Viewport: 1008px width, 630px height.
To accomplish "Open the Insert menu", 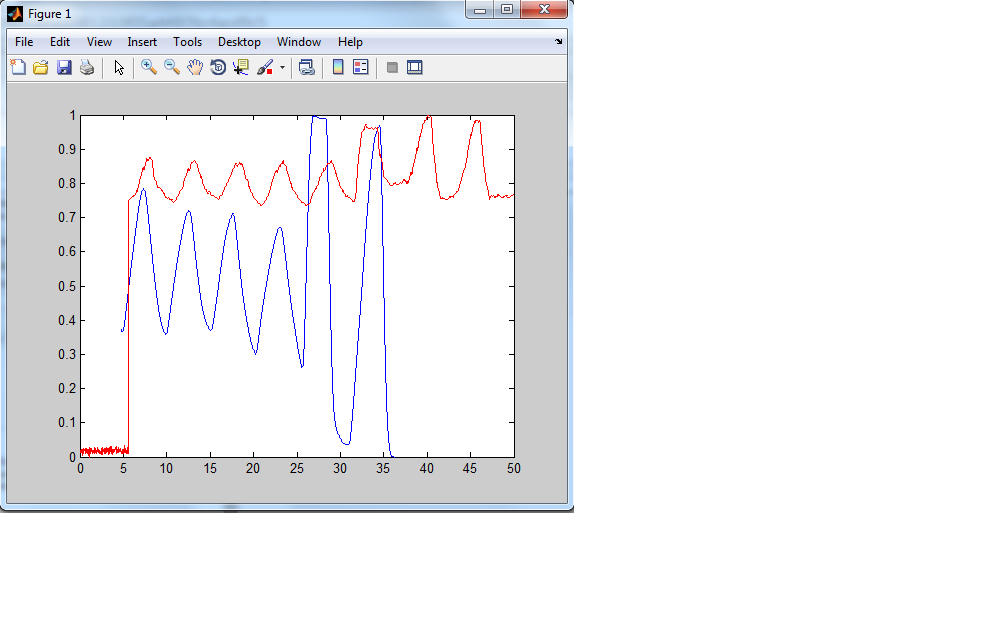I will 142,42.
